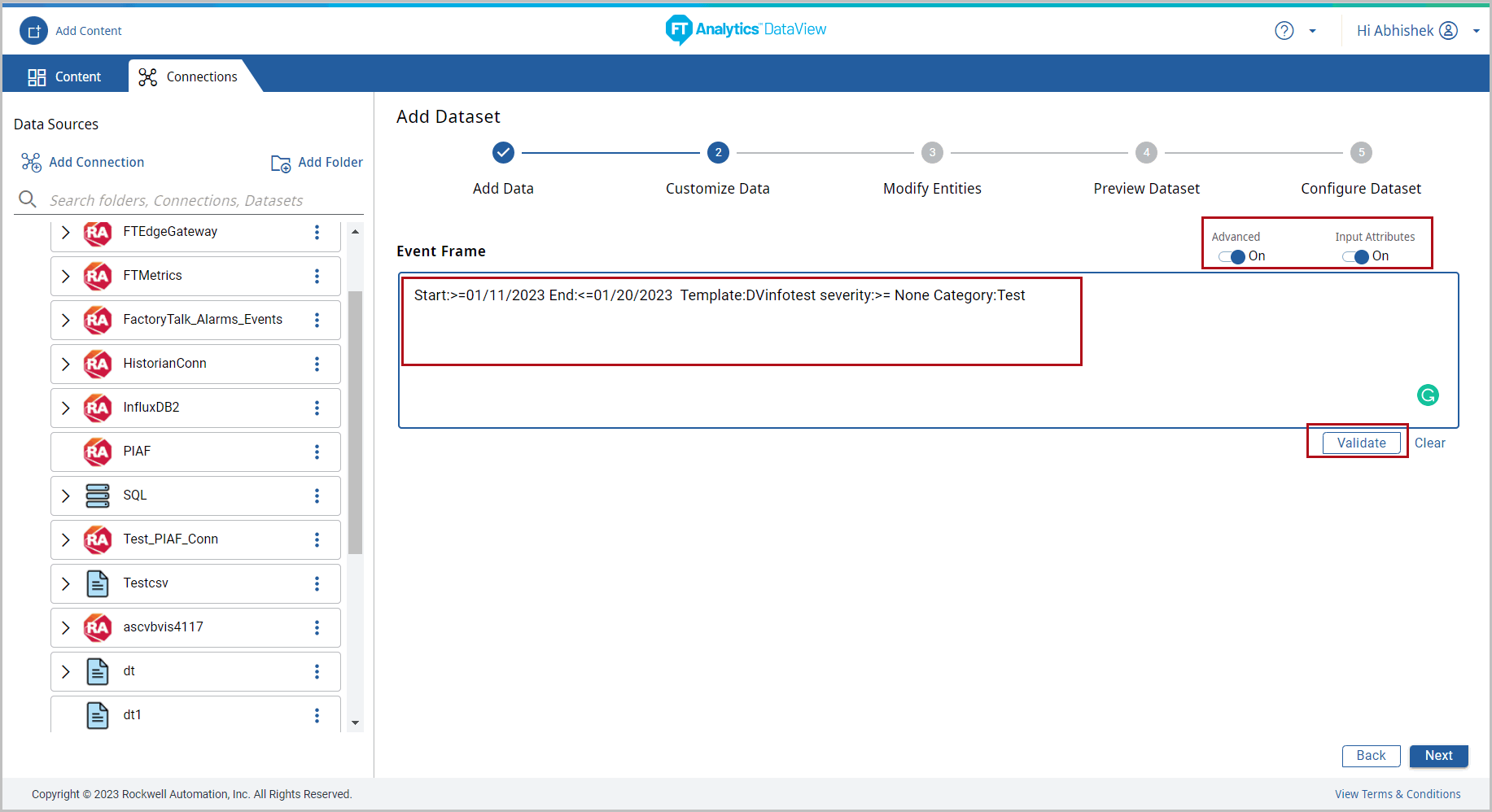The image size is (1492, 812).
Task: Expand the Testcsv item
Action: [66, 584]
